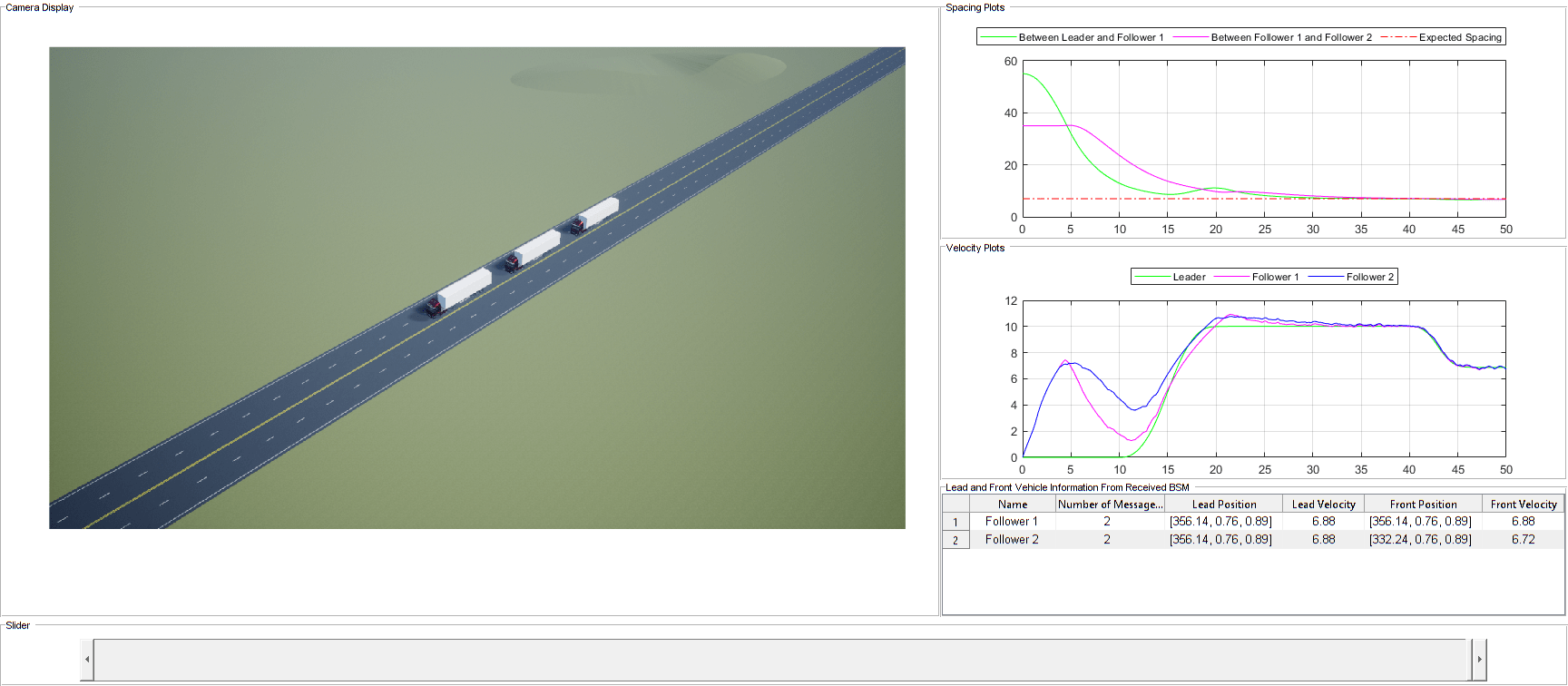The width and height of the screenshot is (1568, 686).
Task: Click the slider's right arrow button
Action: point(1479,660)
